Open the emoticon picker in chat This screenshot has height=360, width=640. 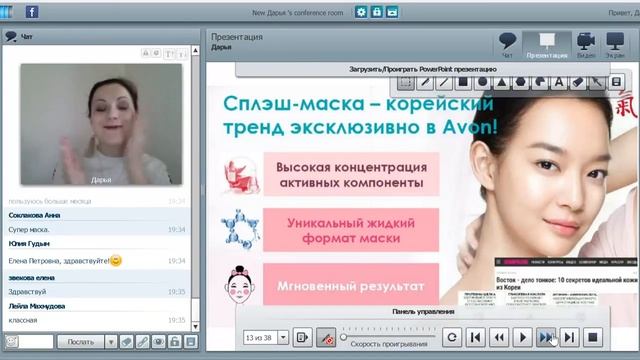coord(11,341)
